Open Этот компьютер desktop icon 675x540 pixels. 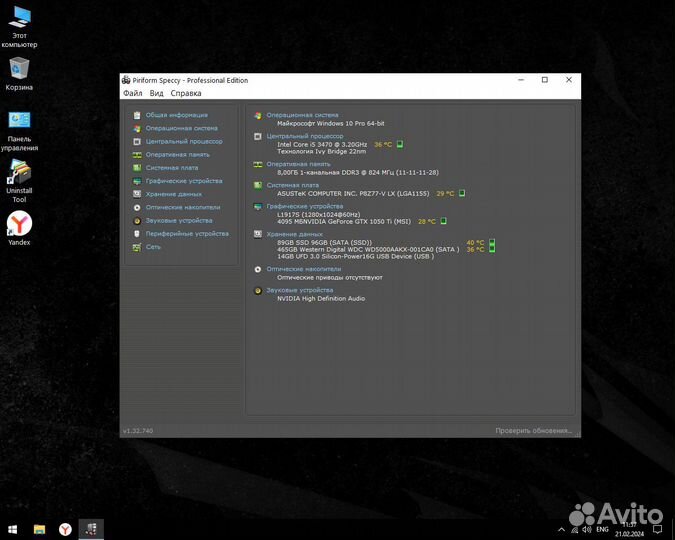point(19,26)
